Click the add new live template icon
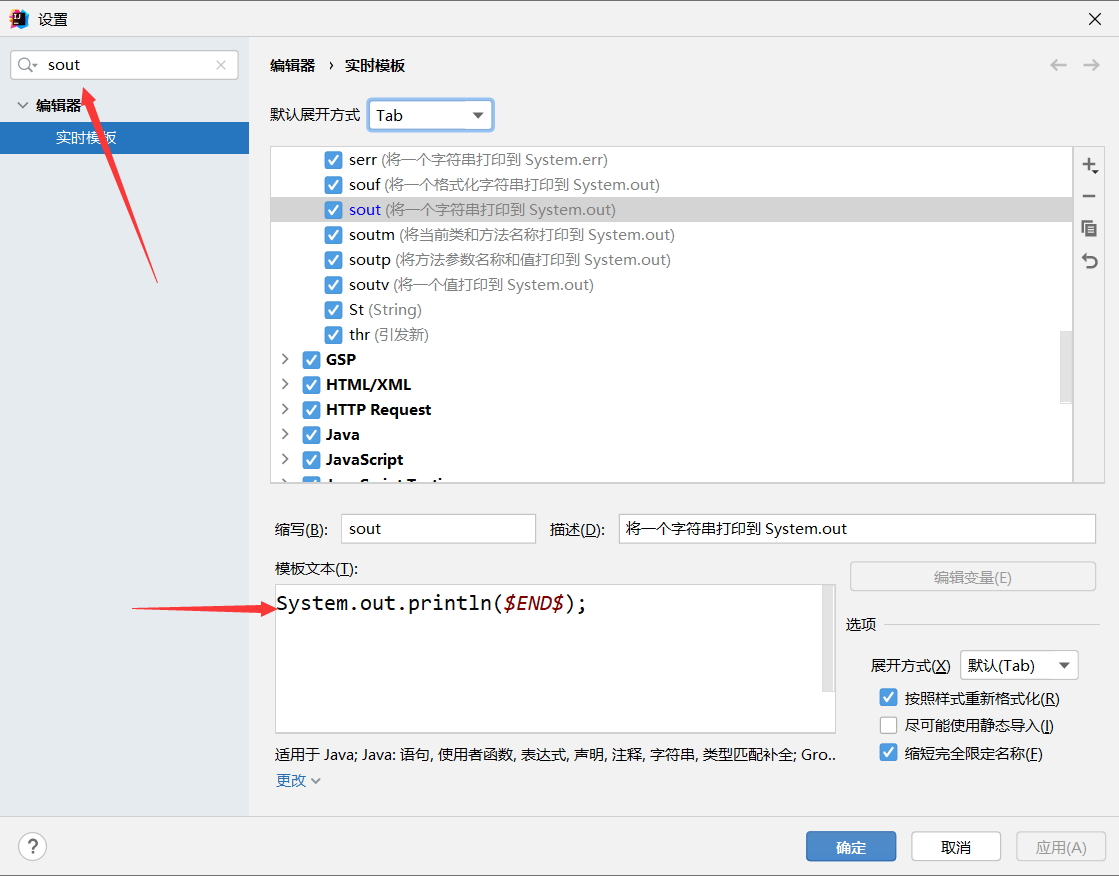 click(x=1089, y=164)
